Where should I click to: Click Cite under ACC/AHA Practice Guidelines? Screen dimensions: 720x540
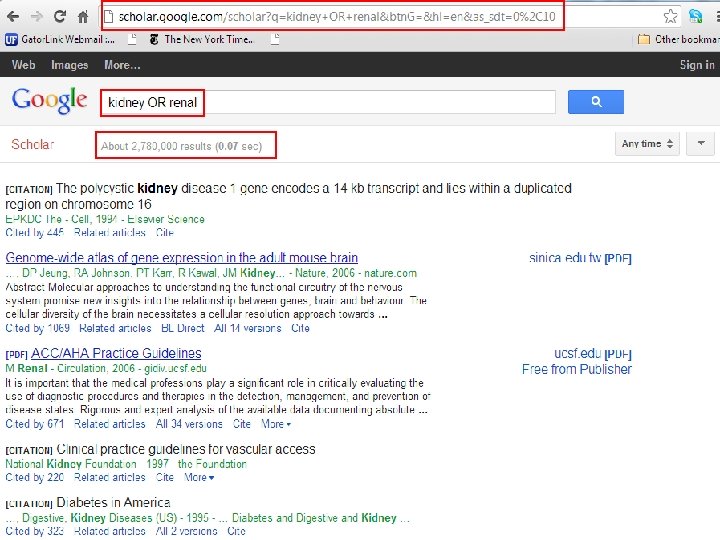(242, 424)
